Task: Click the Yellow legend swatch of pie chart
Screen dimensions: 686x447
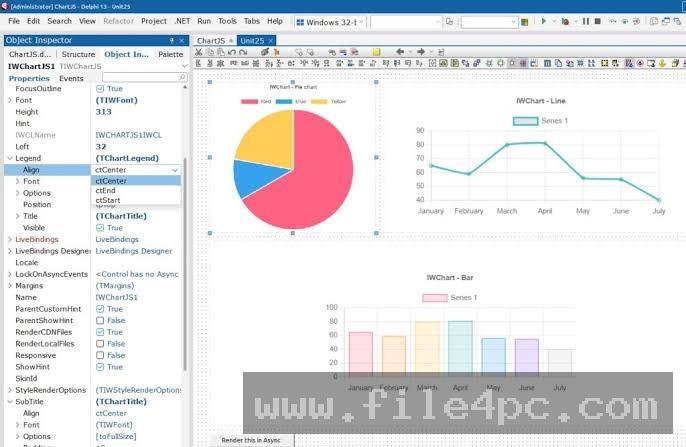Action: coord(319,101)
